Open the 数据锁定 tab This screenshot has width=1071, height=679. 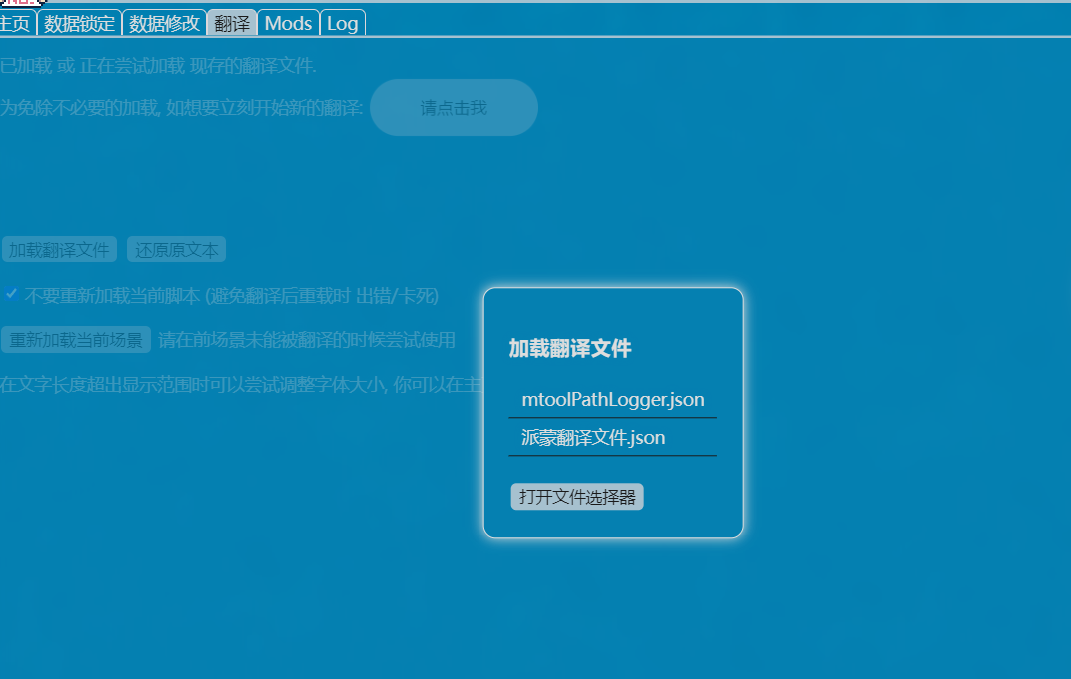[x=79, y=23]
